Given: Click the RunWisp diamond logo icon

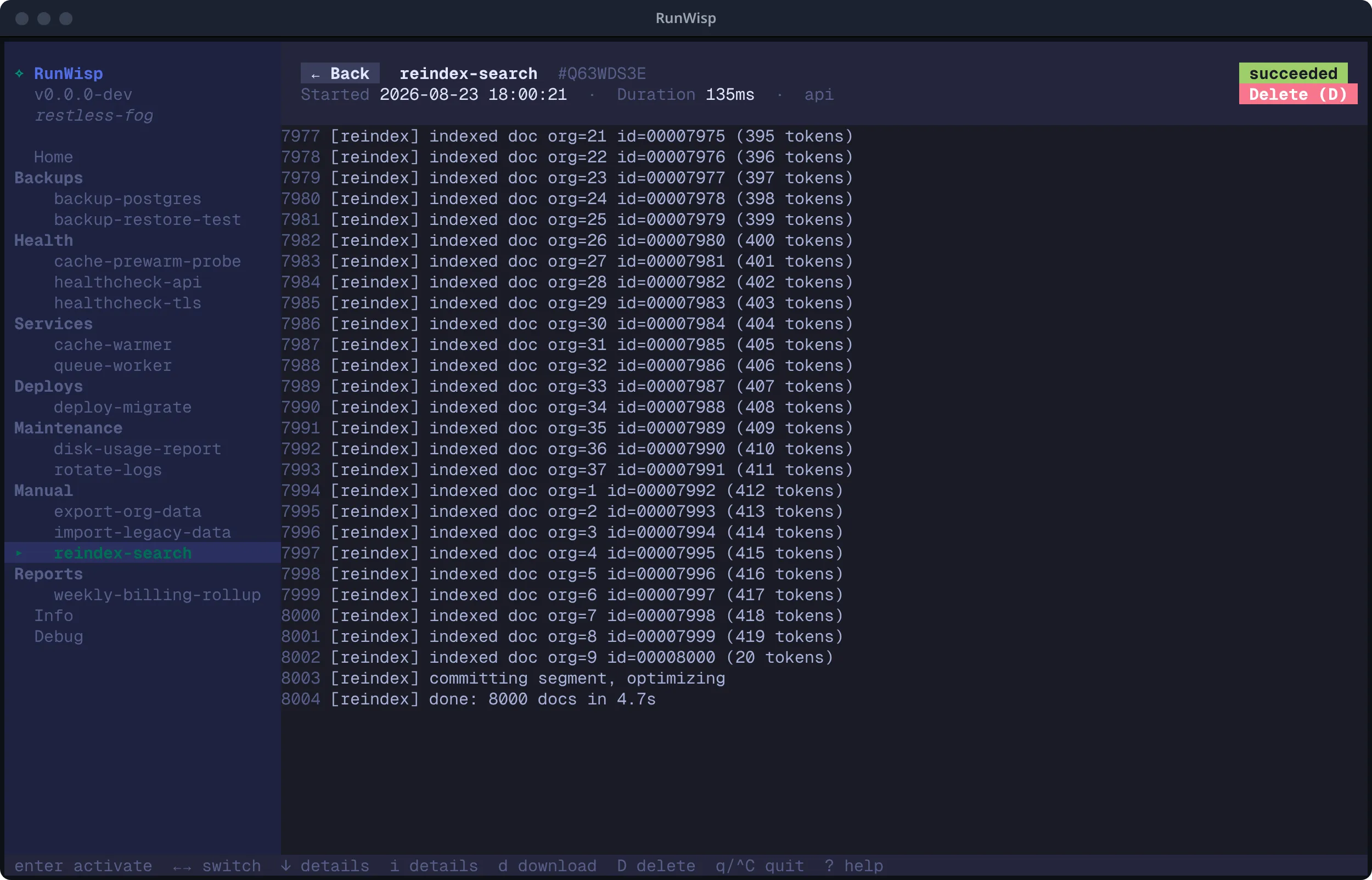Looking at the screenshot, I should click(x=19, y=73).
